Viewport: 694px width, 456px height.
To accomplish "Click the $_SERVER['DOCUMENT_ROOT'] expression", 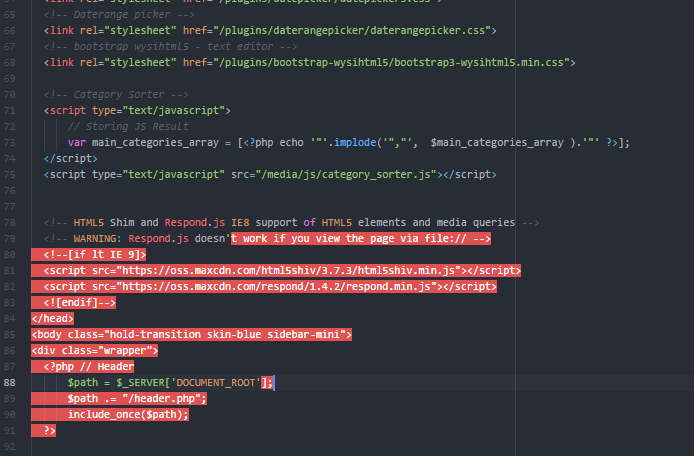I will coord(195,383).
